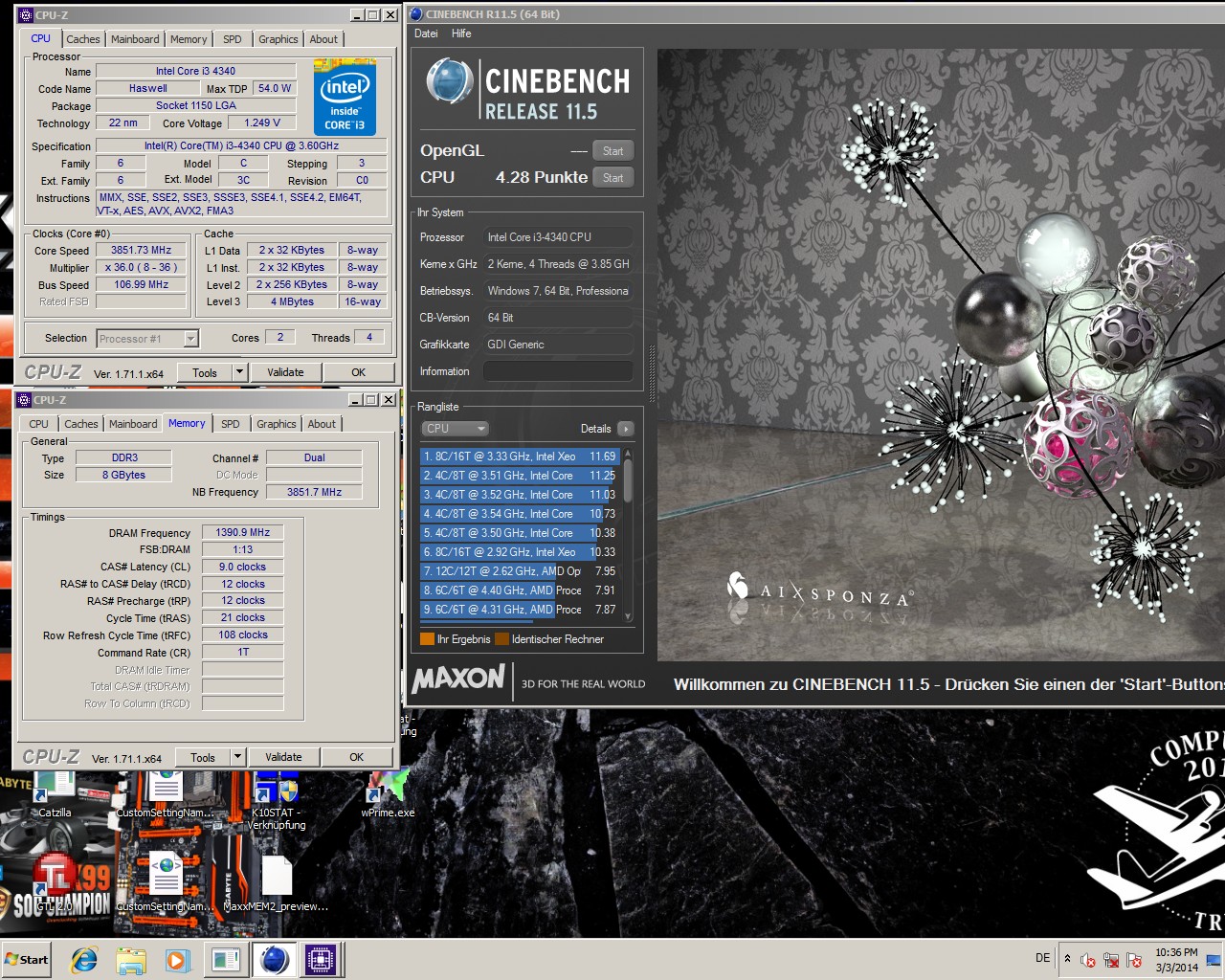Click the DE keyboard language indicator

[x=1042, y=958]
